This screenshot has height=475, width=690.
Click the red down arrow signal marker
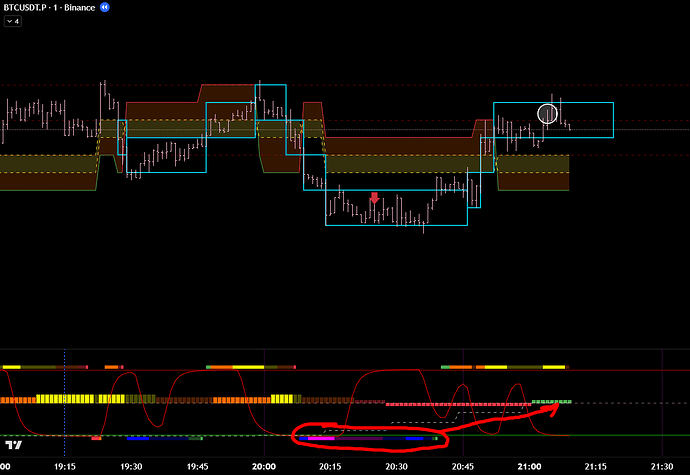(374, 198)
